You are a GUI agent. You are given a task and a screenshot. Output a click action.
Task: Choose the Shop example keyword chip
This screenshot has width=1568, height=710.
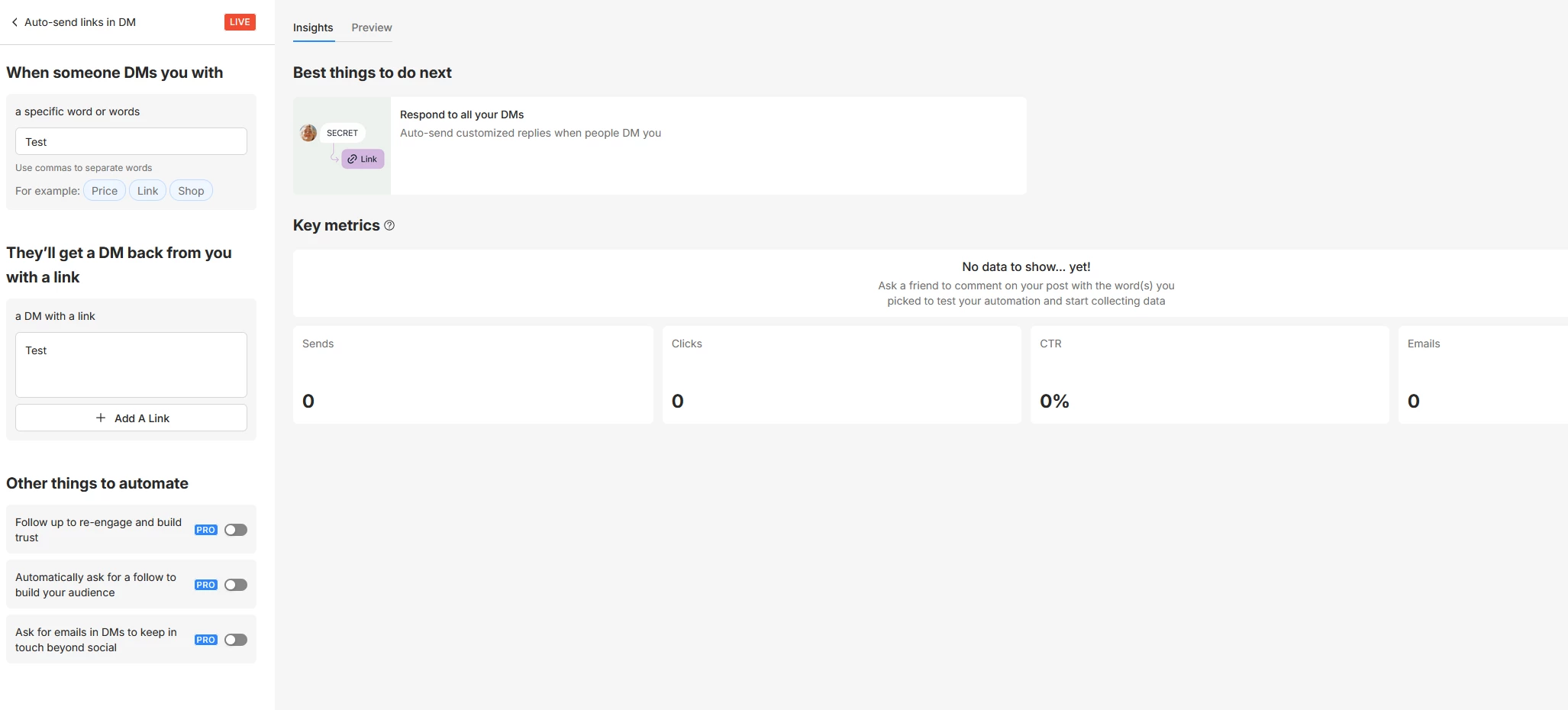point(191,191)
